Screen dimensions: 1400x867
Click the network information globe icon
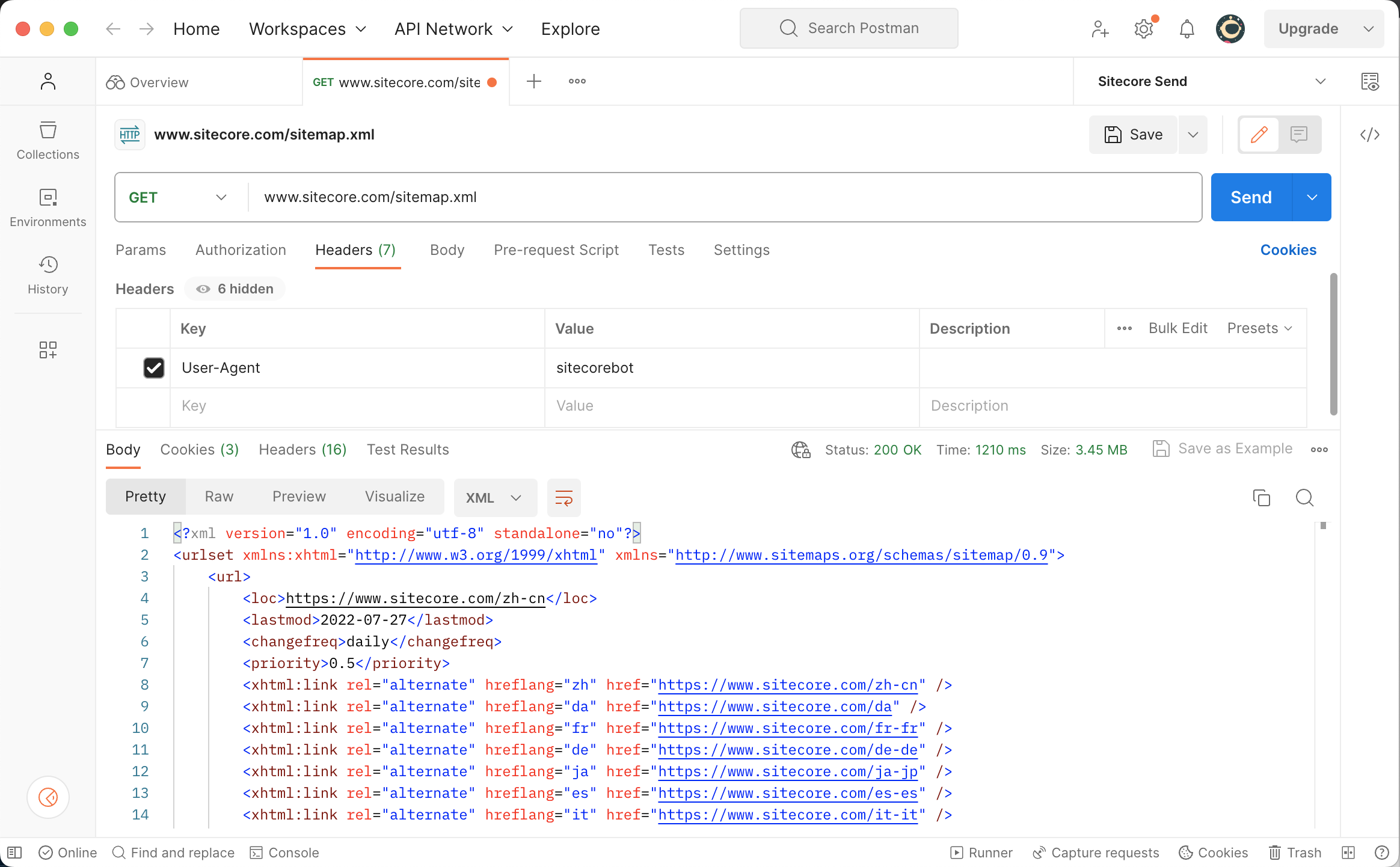coord(801,450)
